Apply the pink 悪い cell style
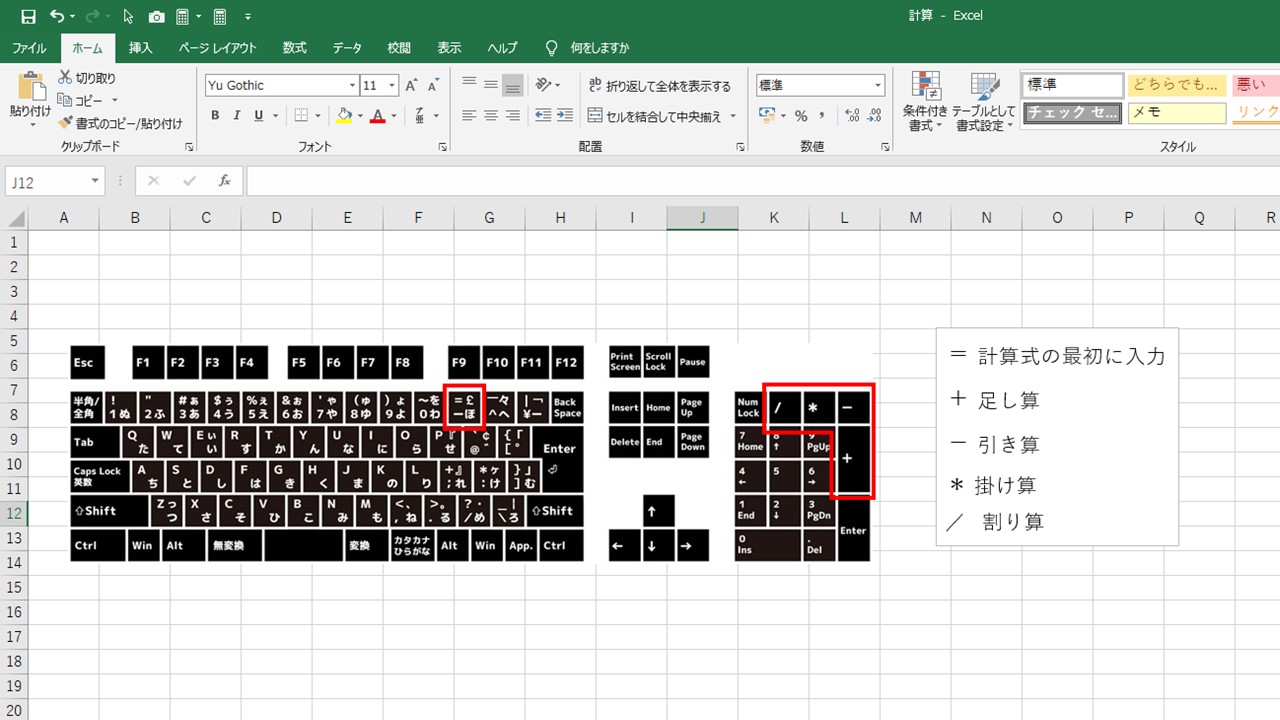 point(1255,85)
